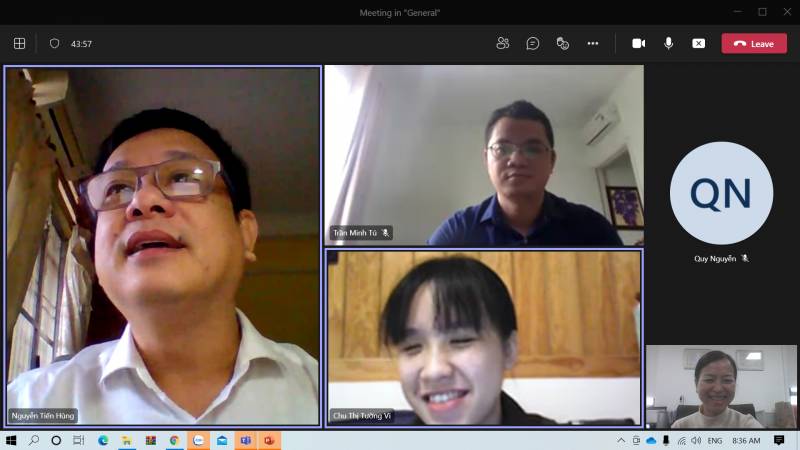Viewport: 800px width, 450px height.
Task: Expand the hidden system tray icons
Action: click(x=621, y=440)
